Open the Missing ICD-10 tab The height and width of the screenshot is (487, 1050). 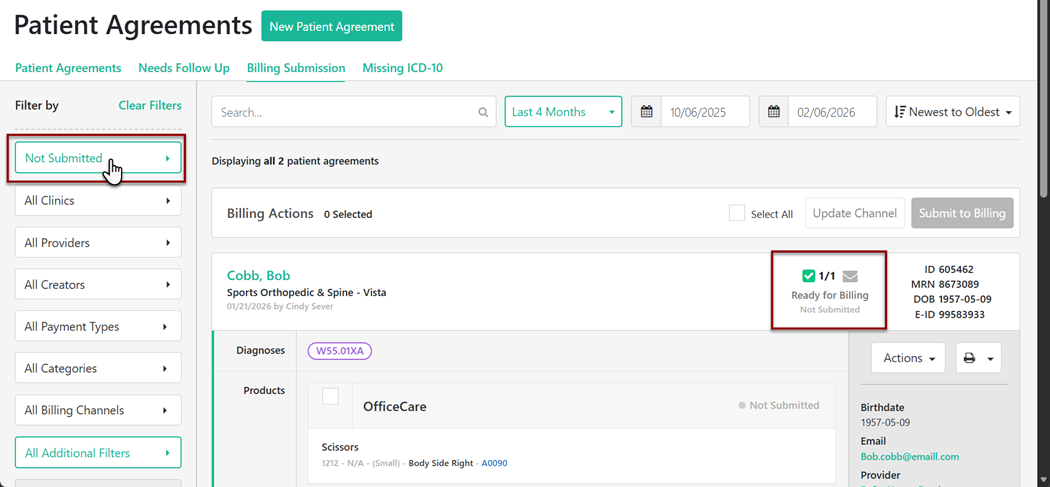402,68
